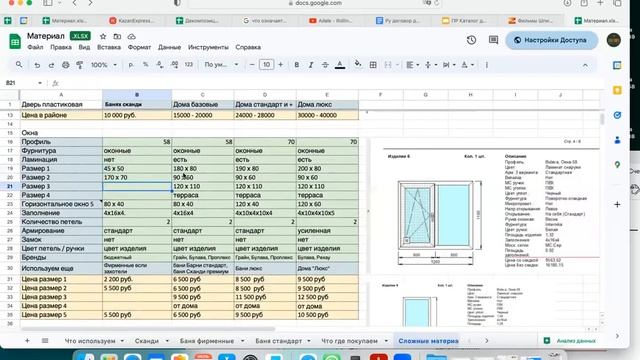Toggle strikethrough formatting
Image resolution: width=640 pixels, height=360 pixels.
(325, 65)
